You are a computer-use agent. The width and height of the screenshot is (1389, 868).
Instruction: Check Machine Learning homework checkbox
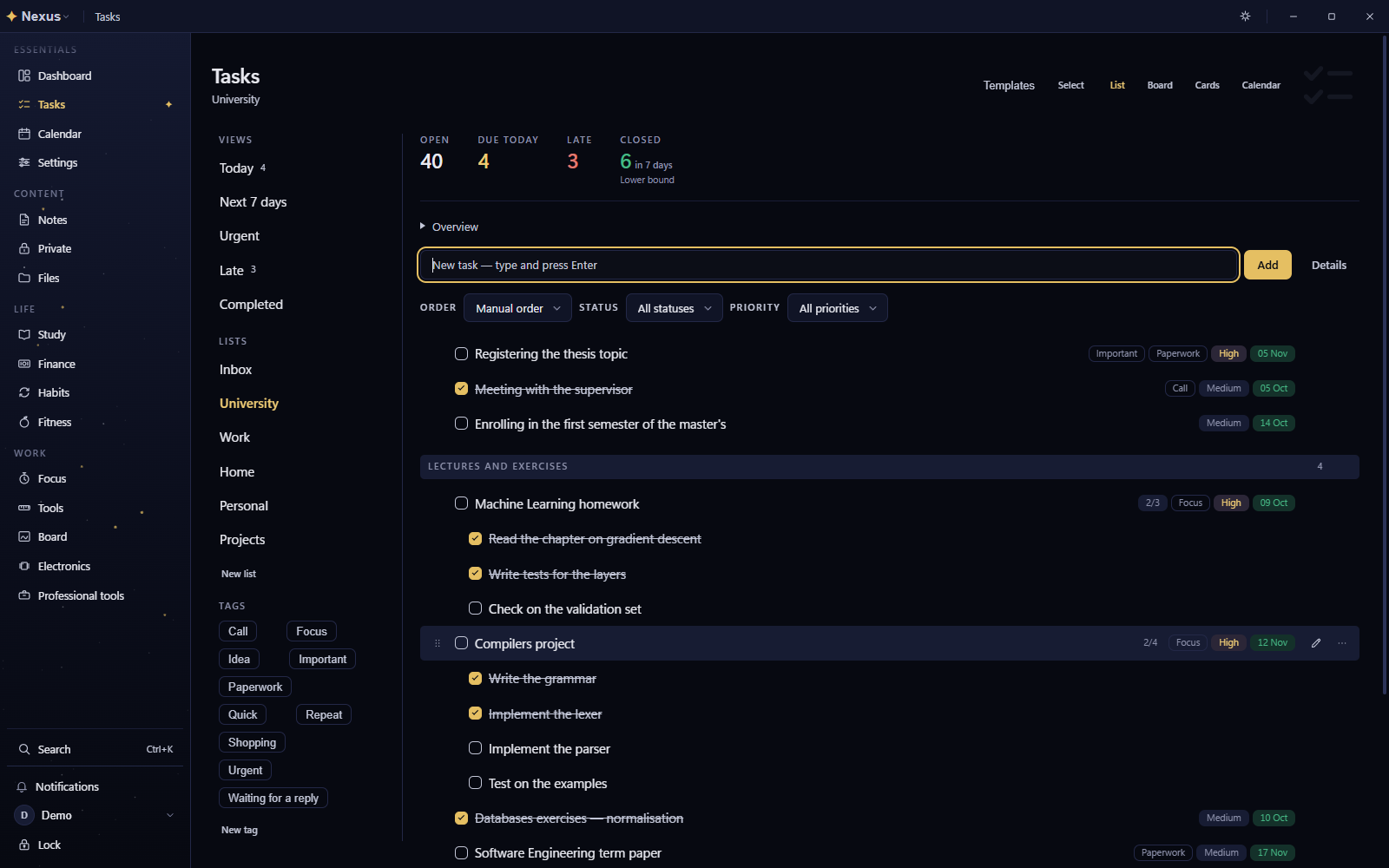(462, 503)
